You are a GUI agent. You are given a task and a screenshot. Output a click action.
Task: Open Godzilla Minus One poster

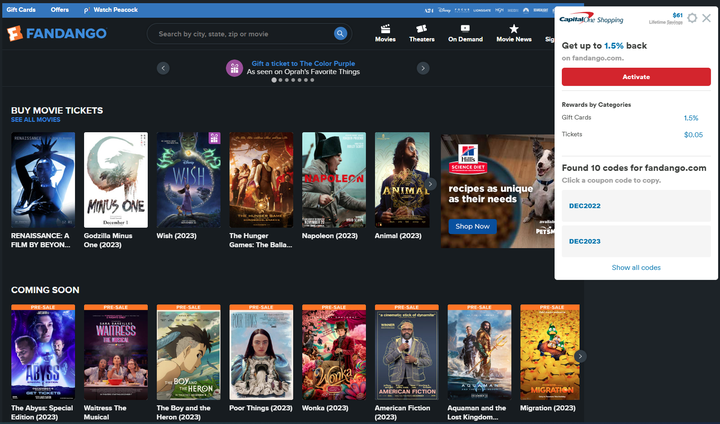coord(116,180)
